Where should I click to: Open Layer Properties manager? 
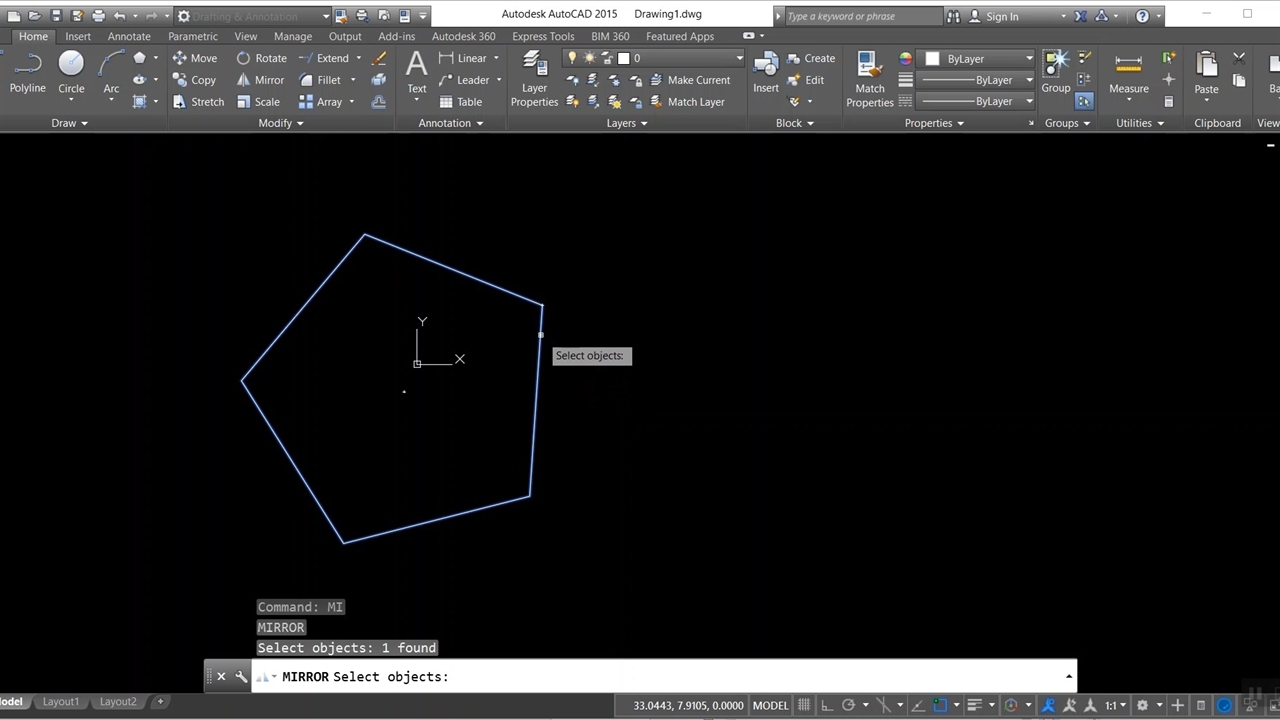tap(534, 78)
